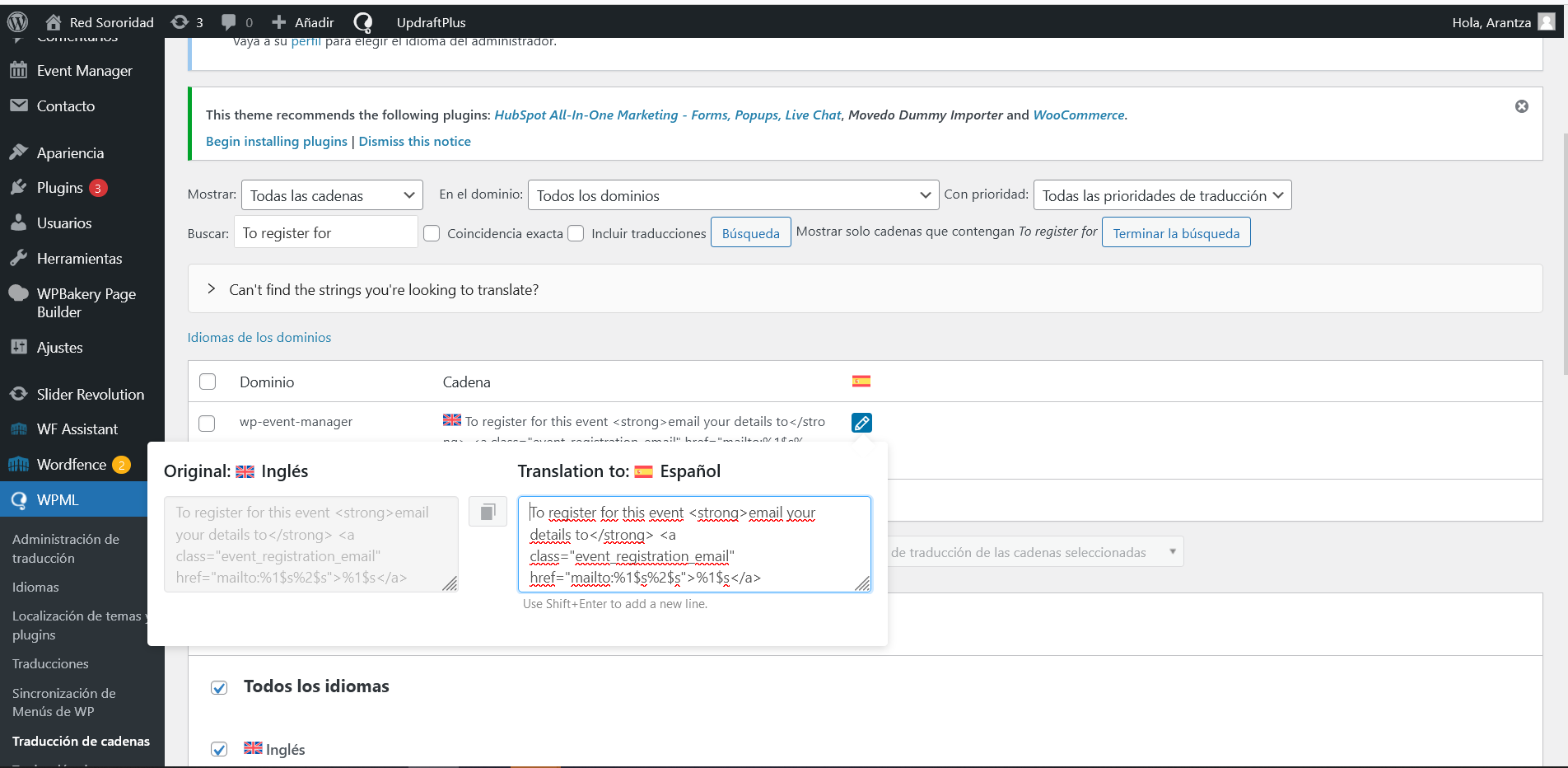Dismiss the plugin recommendation notice
The image size is (1568, 768).
click(x=1522, y=106)
